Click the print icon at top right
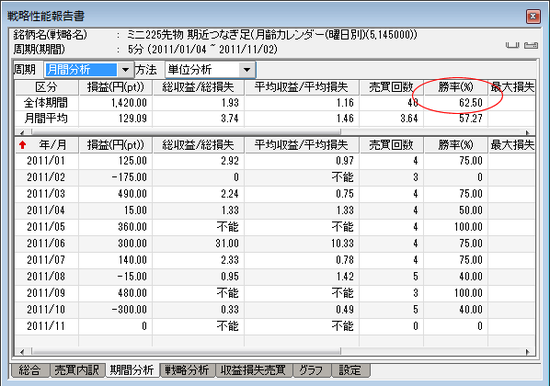 tap(531, 45)
